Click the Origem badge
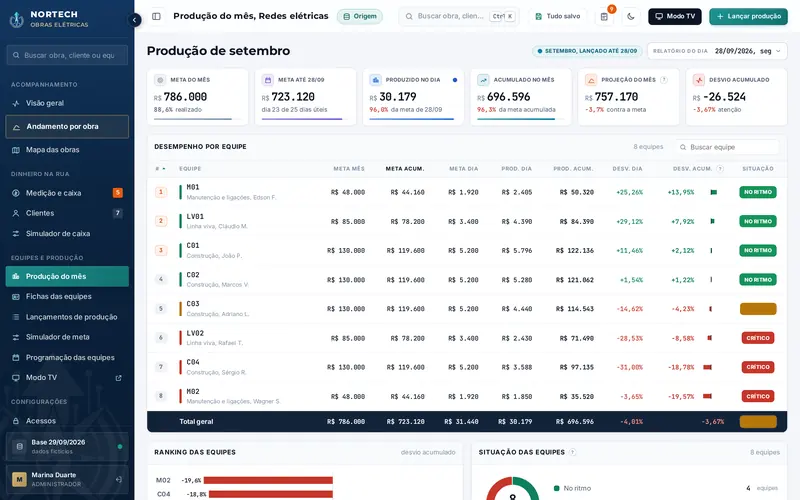Screen dimensions: 800x500 360,16
